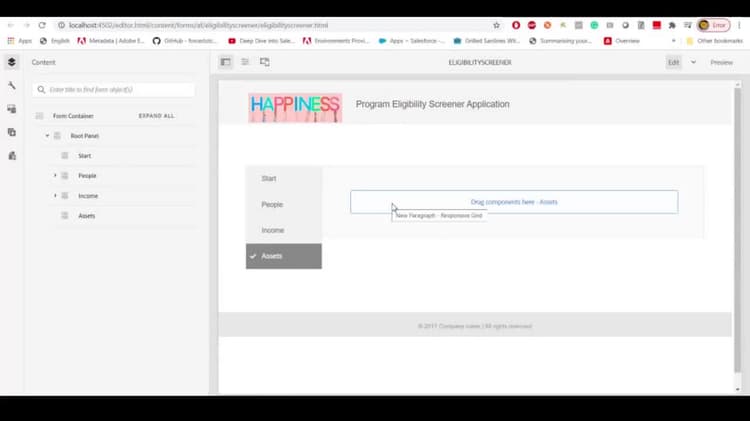Open the Apps bookmark shortcut

coord(19,41)
